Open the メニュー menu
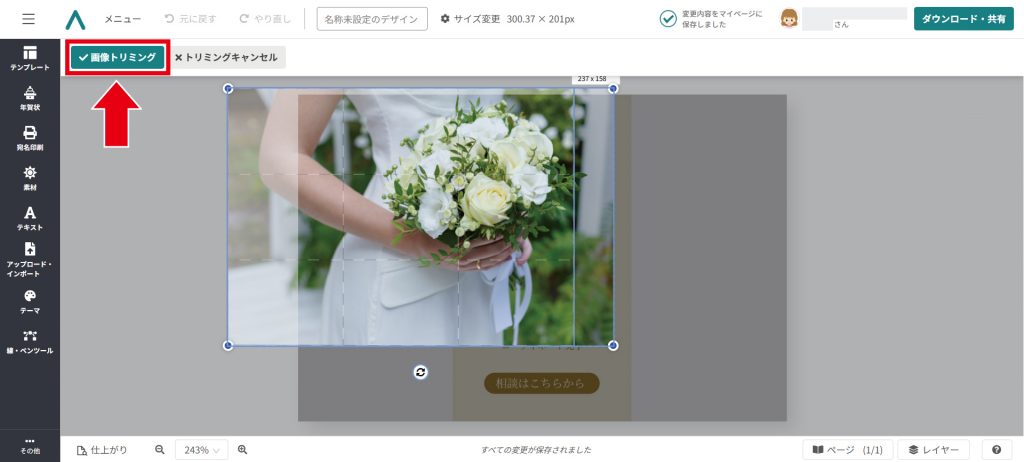 tap(123, 19)
